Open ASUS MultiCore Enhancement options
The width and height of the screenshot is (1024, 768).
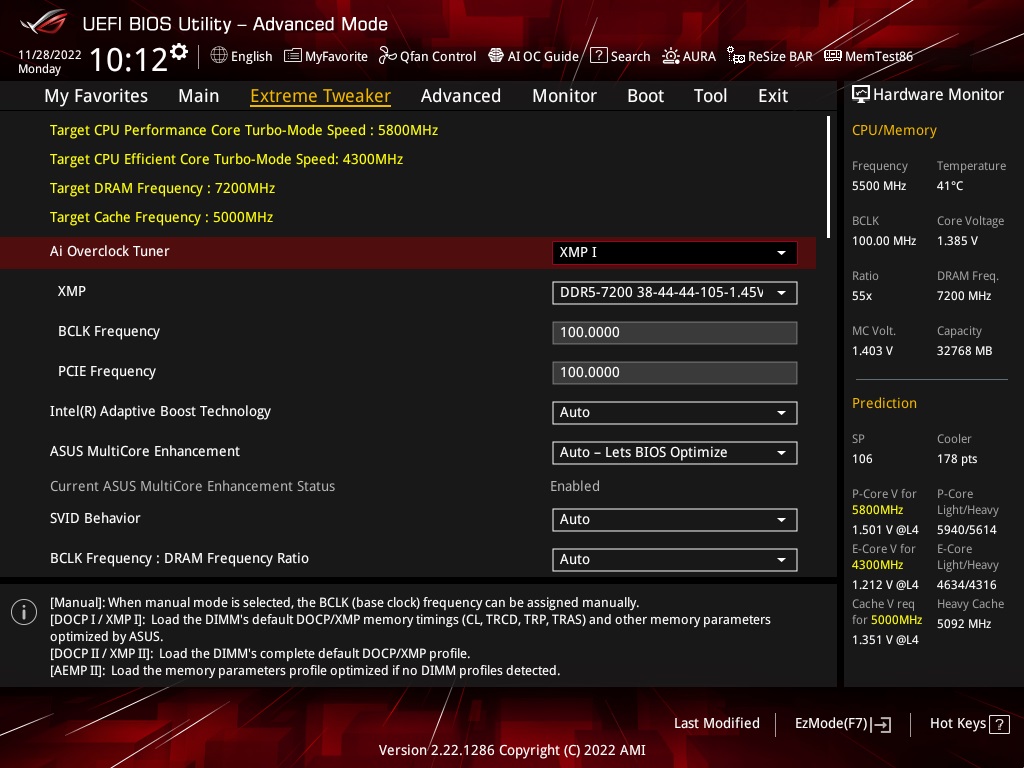coord(674,452)
